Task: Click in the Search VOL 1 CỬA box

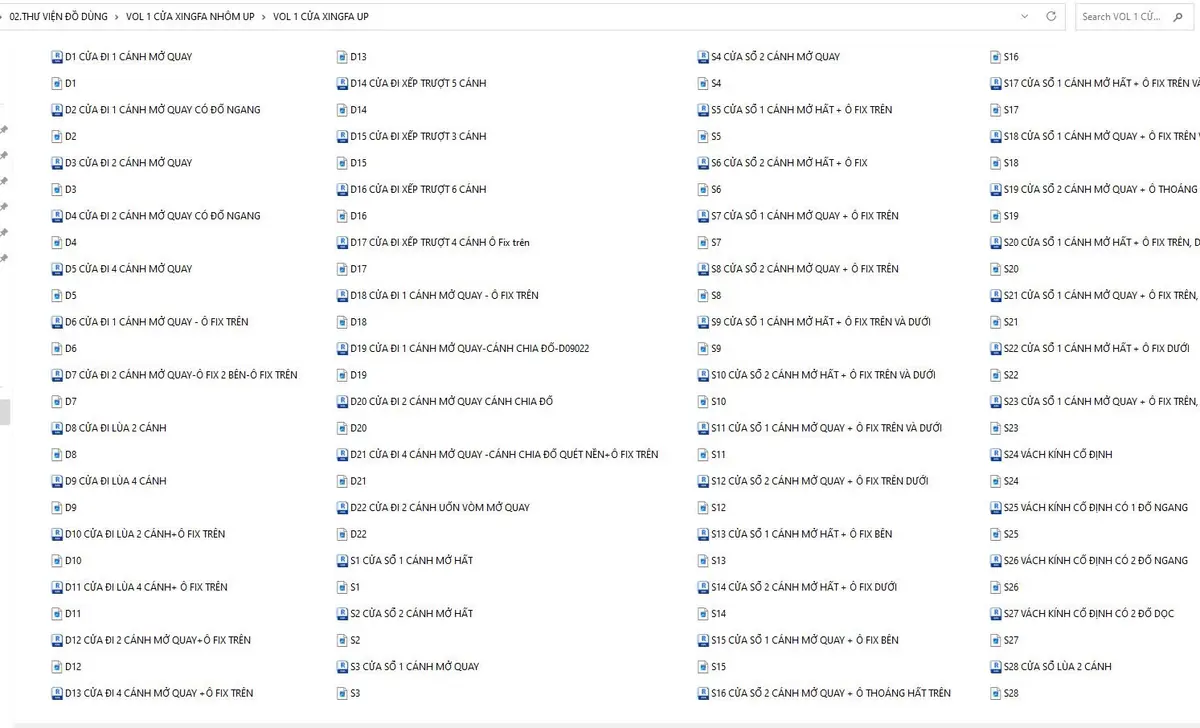Action: point(1136,17)
